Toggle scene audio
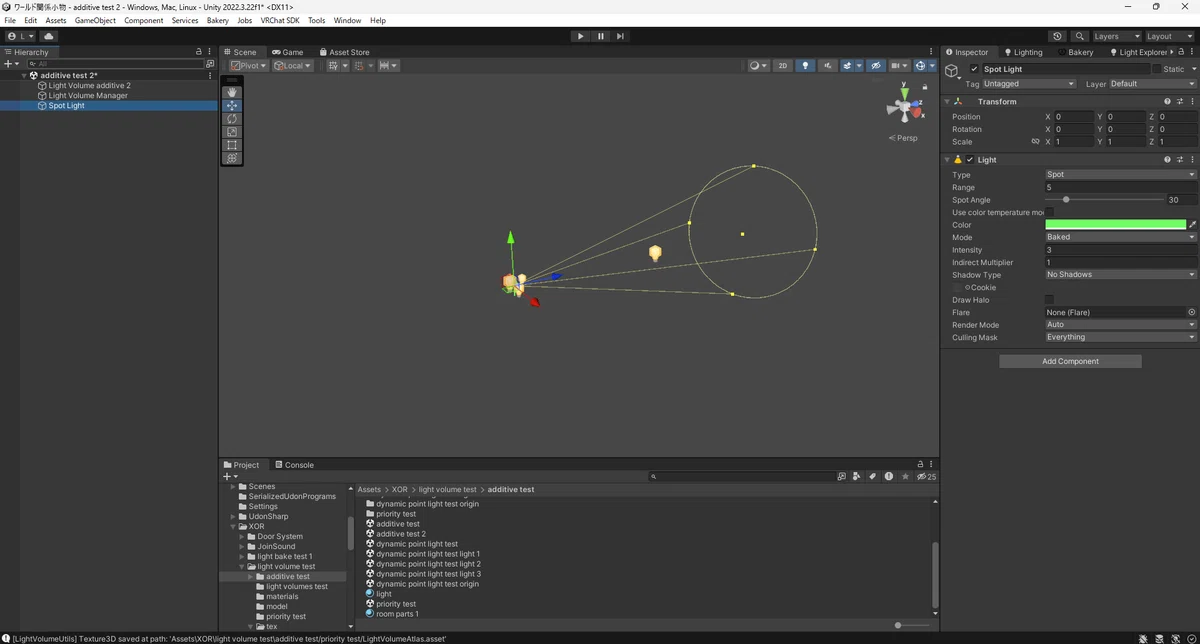 point(828,66)
